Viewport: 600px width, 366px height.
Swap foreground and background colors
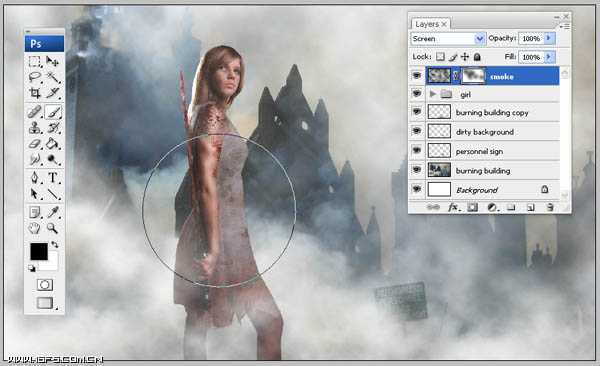pyautogui.click(x=55, y=244)
